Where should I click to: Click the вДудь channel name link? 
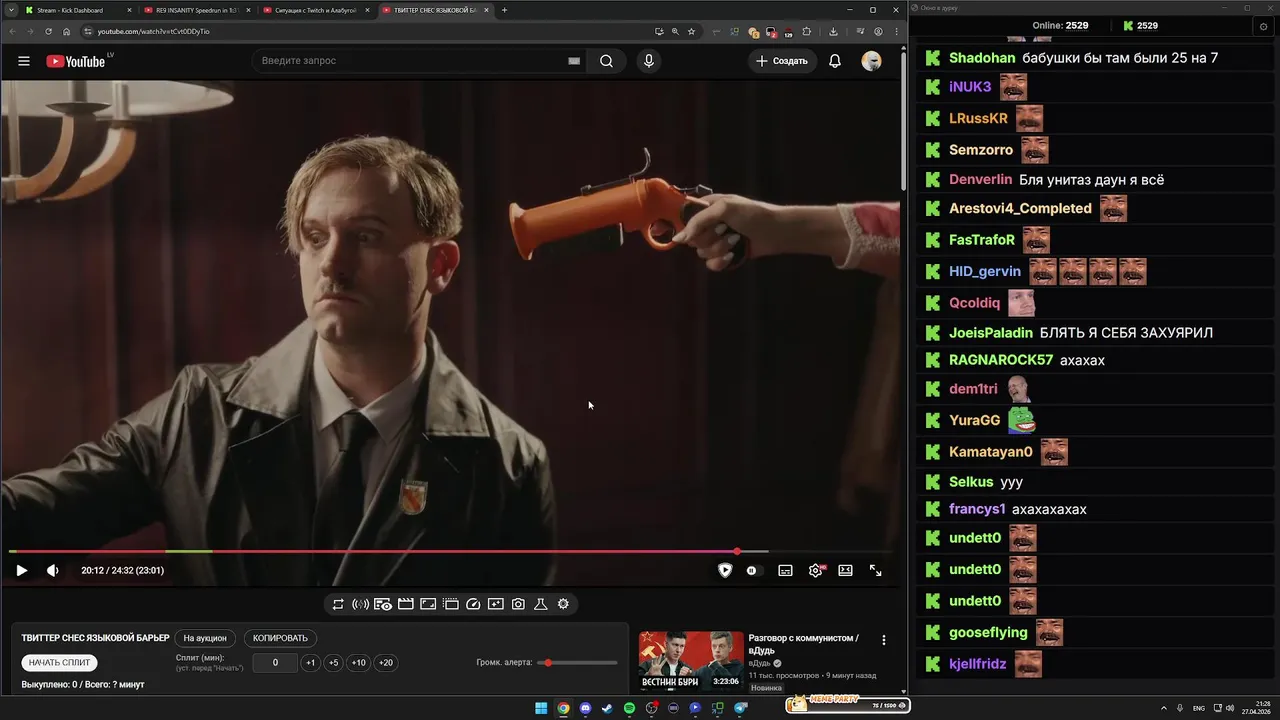tap(760, 663)
